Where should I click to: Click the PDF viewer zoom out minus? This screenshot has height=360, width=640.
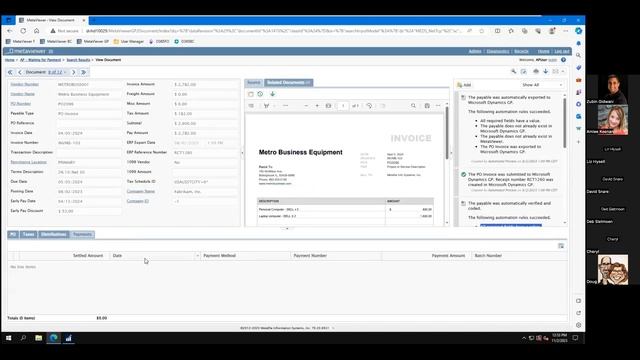click(x=306, y=106)
